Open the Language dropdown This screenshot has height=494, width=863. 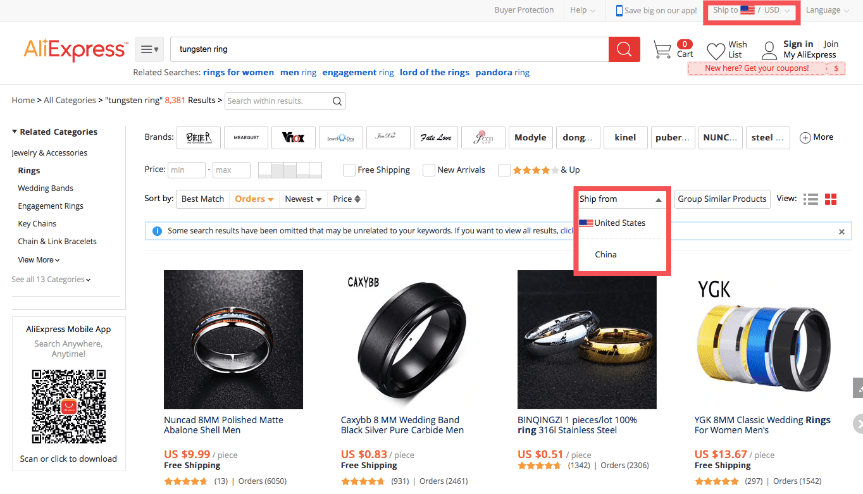tap(828, 11)
